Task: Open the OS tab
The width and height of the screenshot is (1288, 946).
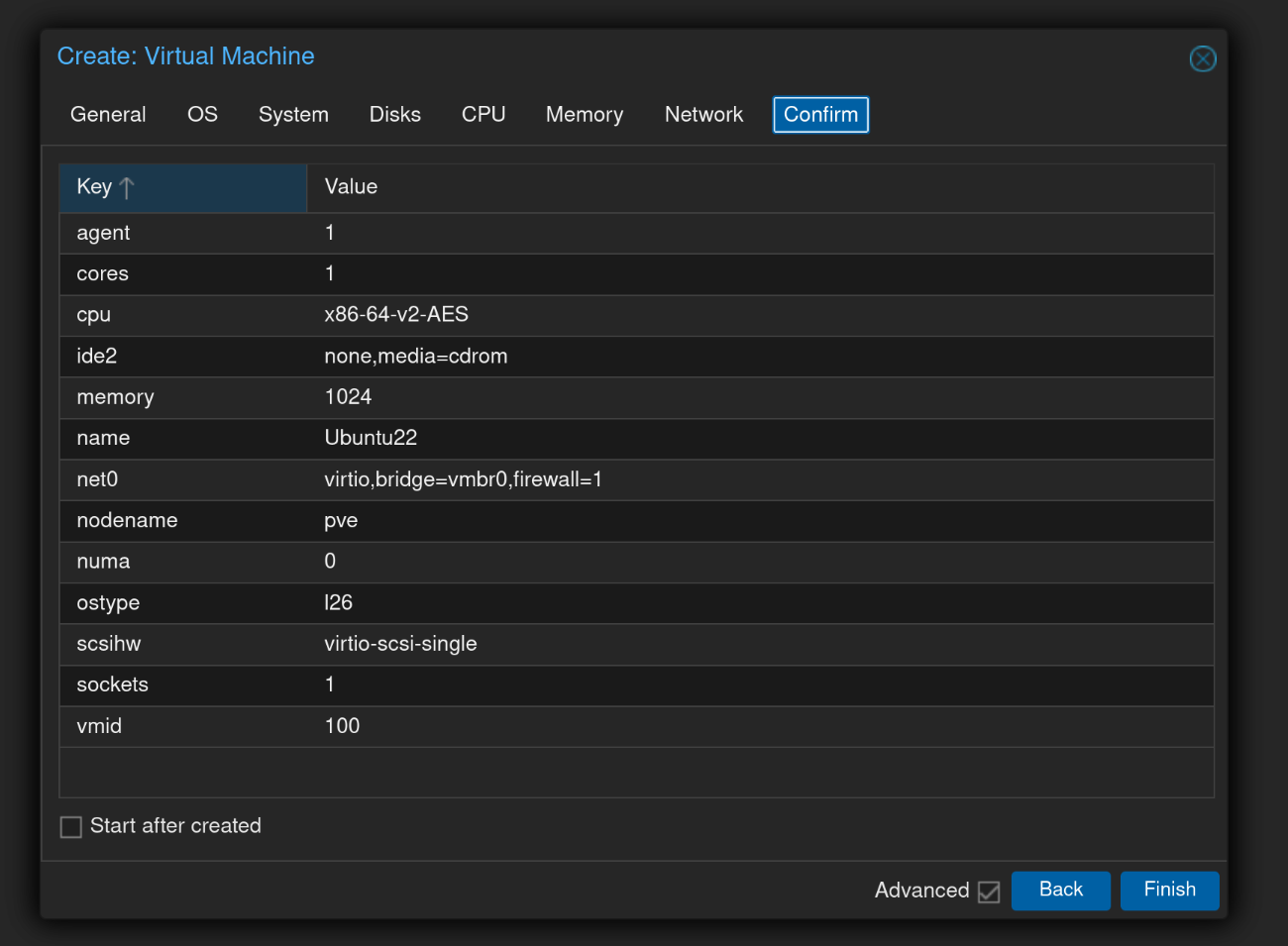Action: 202,115
